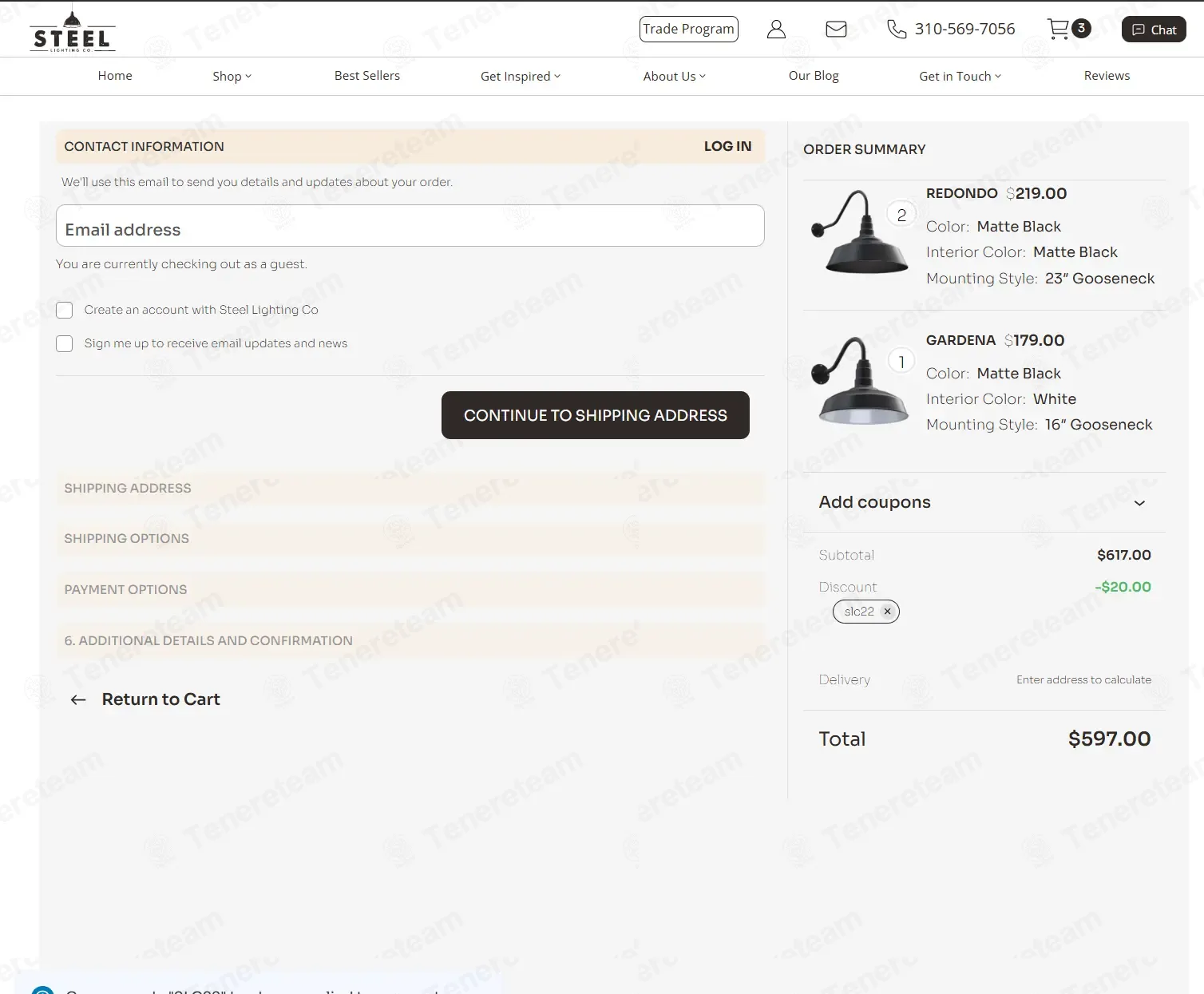Viewport: 1204px width, 994px height.
Task: Click the LOG IN link
Action: [727, 147]
